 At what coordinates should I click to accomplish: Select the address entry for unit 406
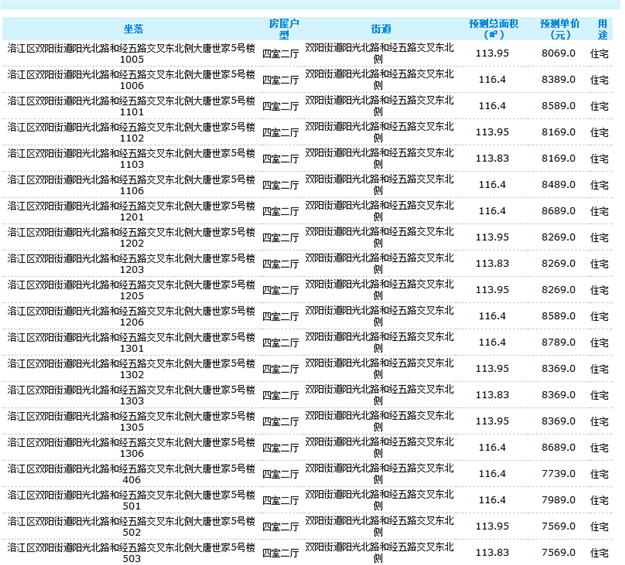[x=132, y=472]
